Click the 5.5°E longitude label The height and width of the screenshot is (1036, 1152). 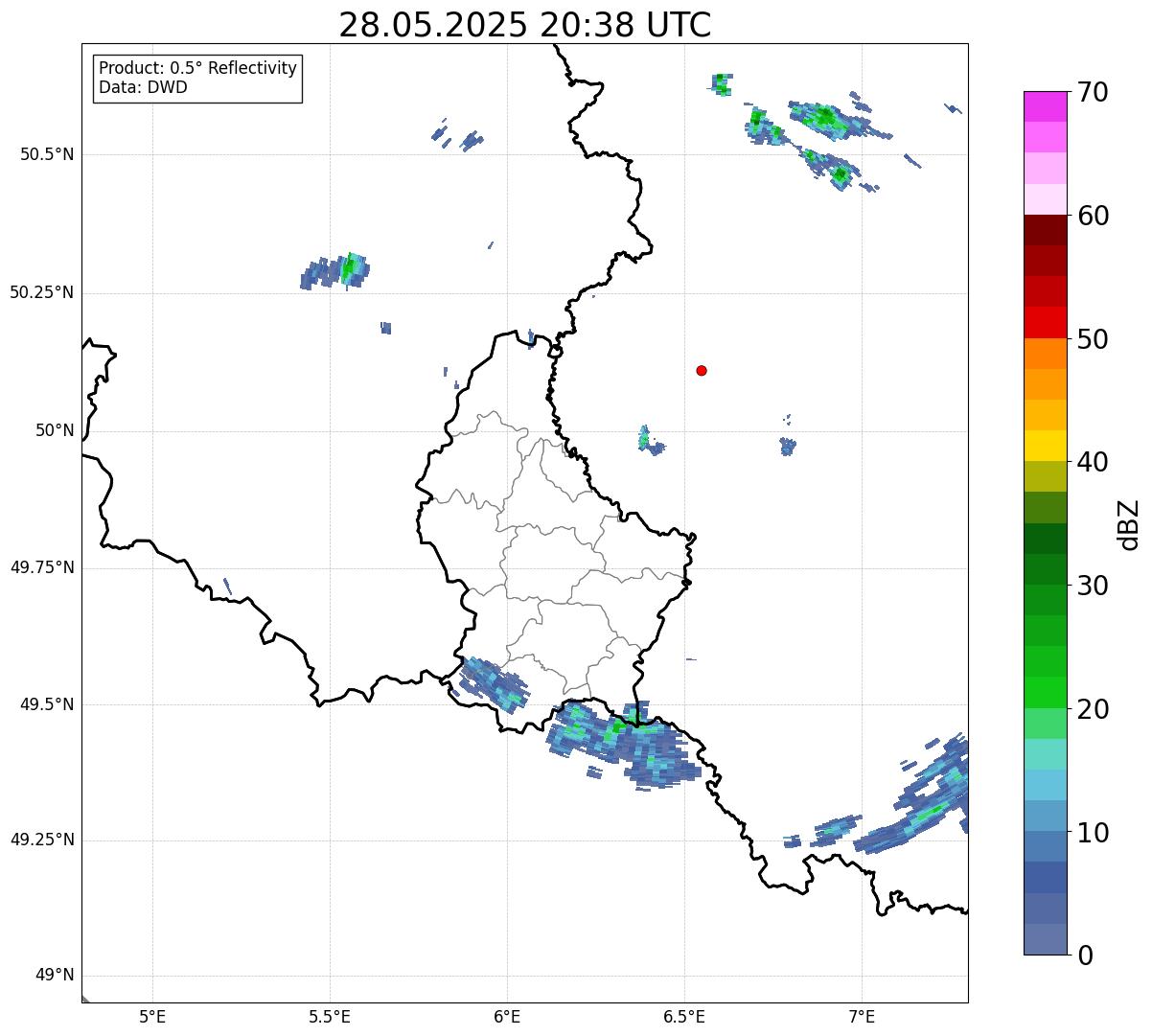pyautogui.click(x=330, y=1017)
